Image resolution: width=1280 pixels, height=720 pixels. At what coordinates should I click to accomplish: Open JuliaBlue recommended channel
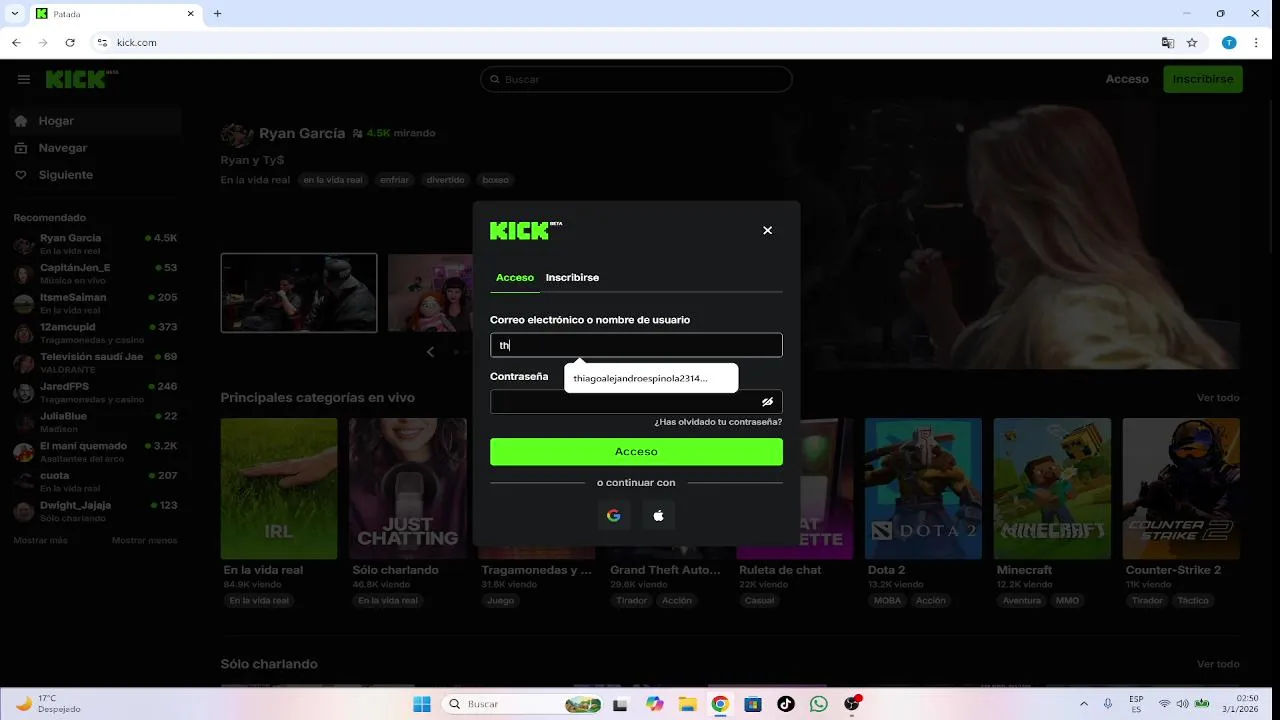[95, 422]
